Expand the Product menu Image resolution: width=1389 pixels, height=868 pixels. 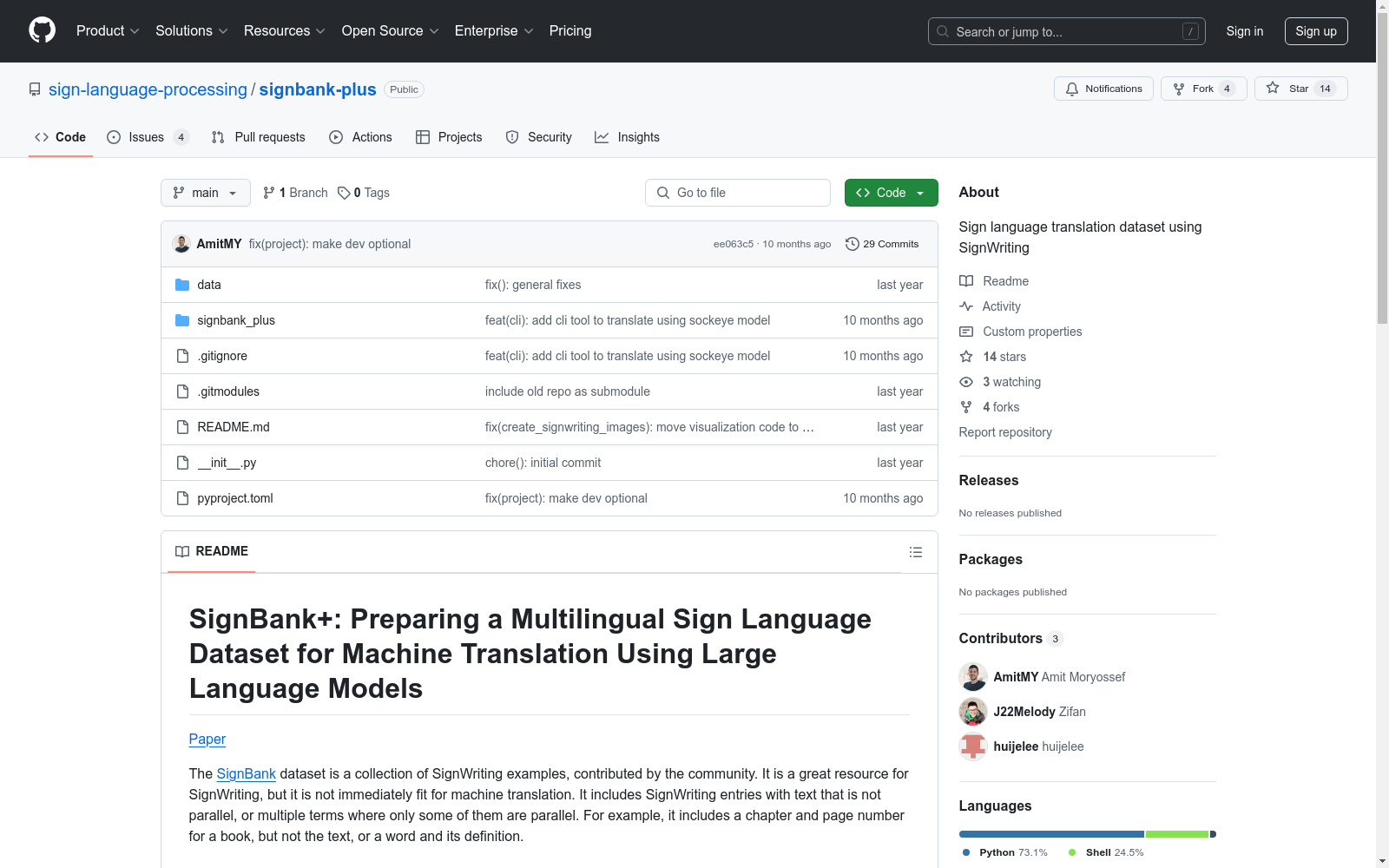click(x=108, y=31)
